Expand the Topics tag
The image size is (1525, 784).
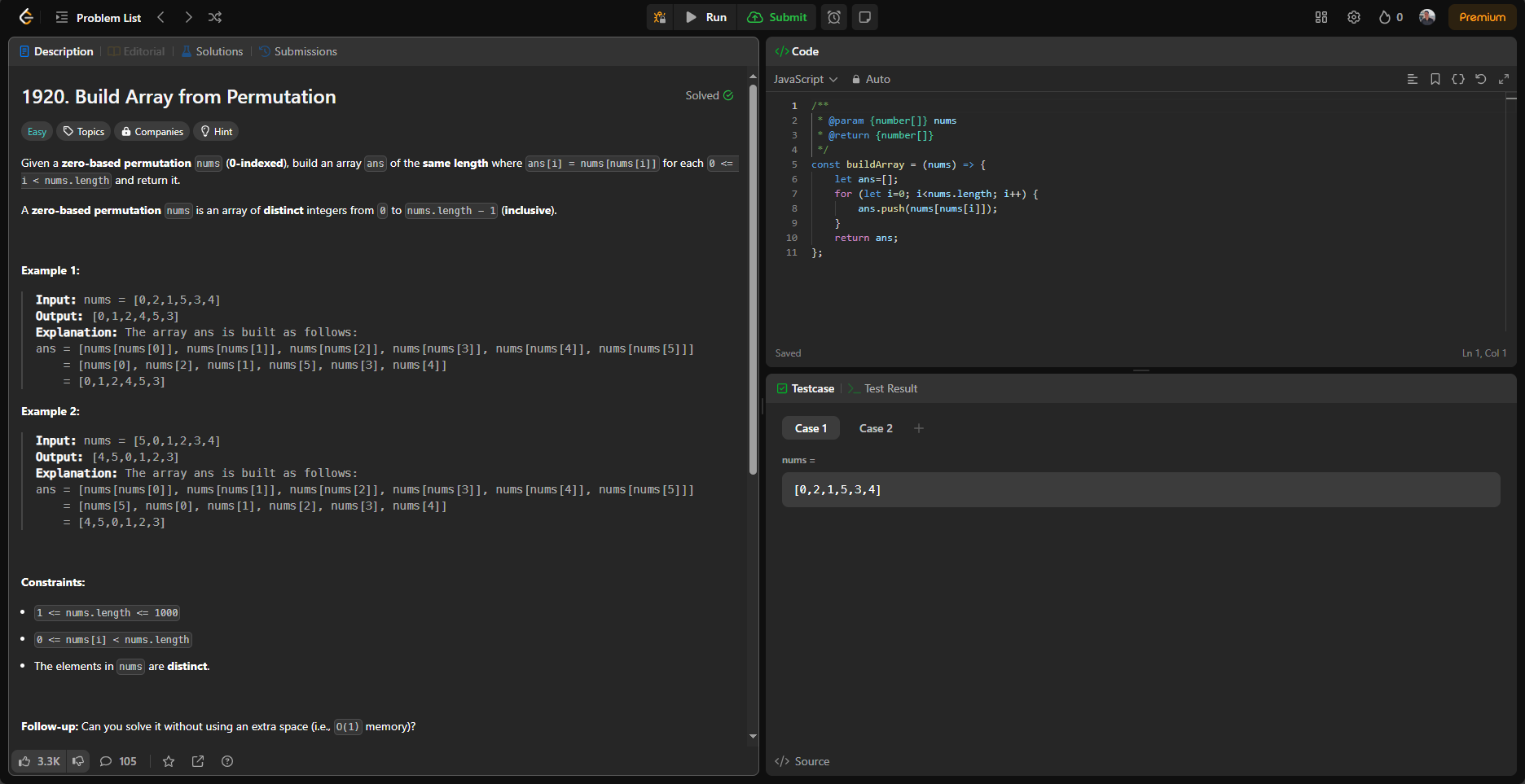click(x=84, y=132)
